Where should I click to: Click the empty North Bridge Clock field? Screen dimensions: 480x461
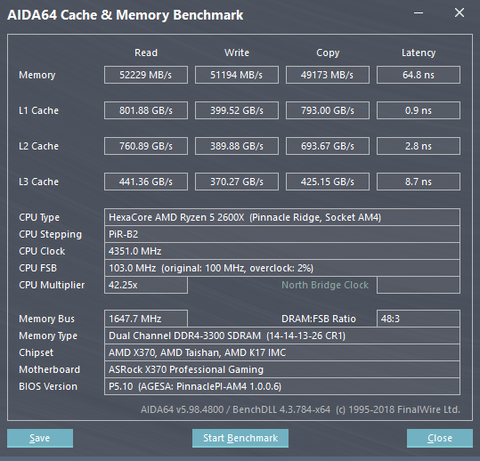[418, 285]
